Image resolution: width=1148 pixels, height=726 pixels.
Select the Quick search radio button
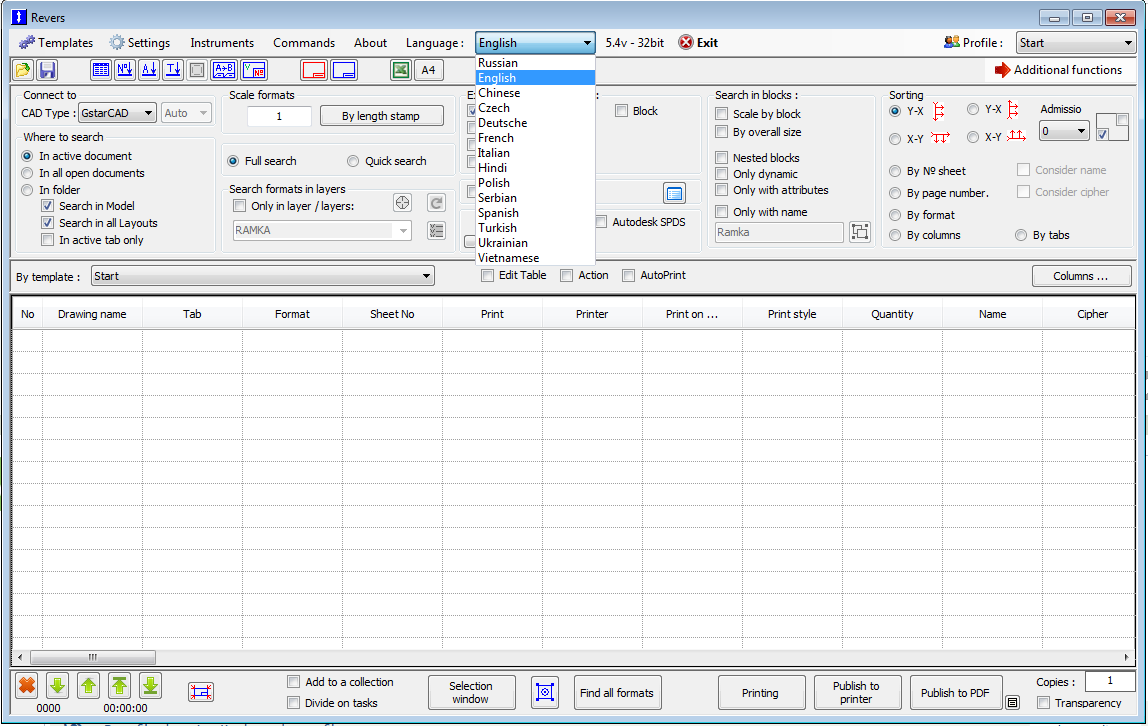click(353, 161)
